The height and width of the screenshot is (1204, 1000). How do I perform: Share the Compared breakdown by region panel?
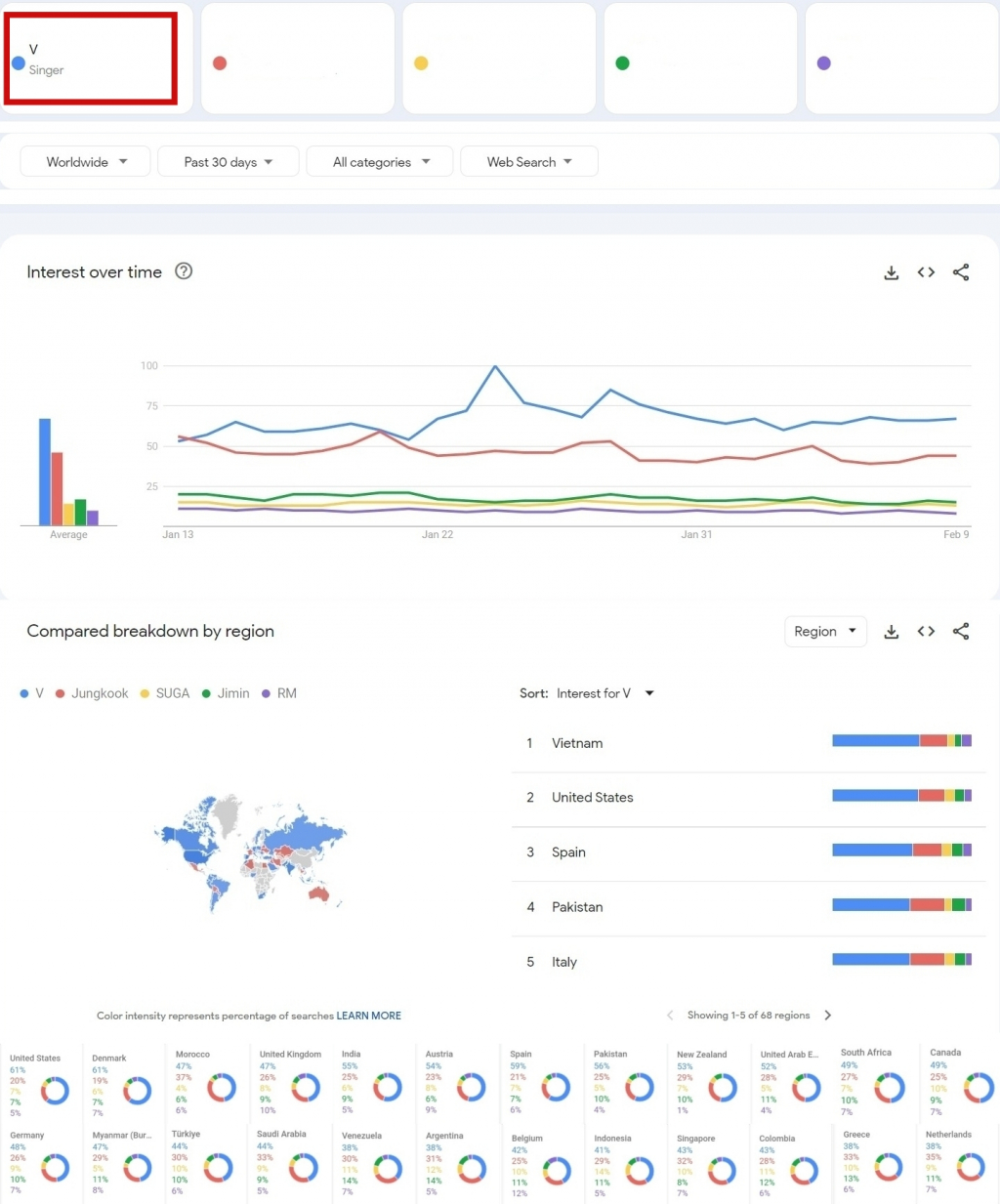point(961,632)
